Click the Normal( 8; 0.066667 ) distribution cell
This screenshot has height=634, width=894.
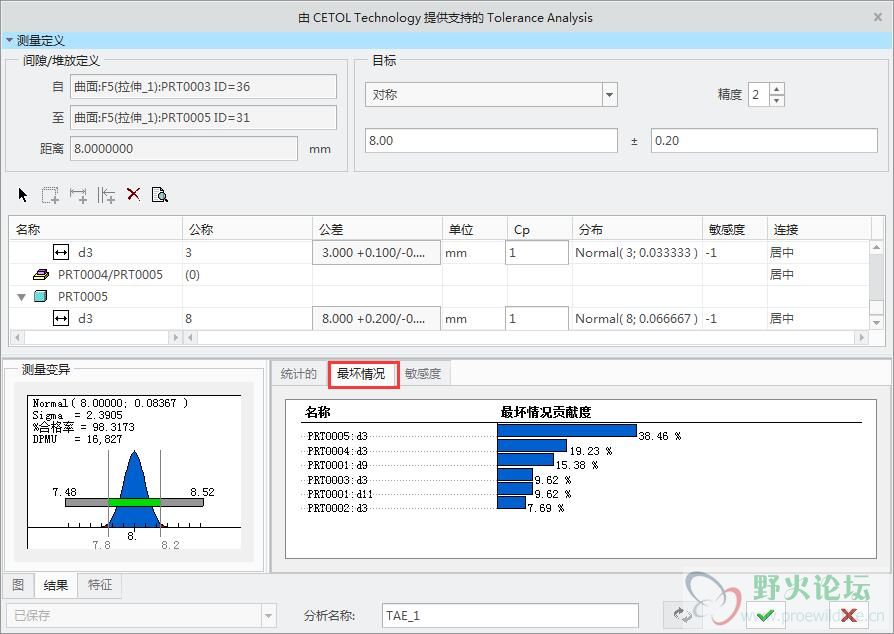pyautogui.click(x=636, y=318)
